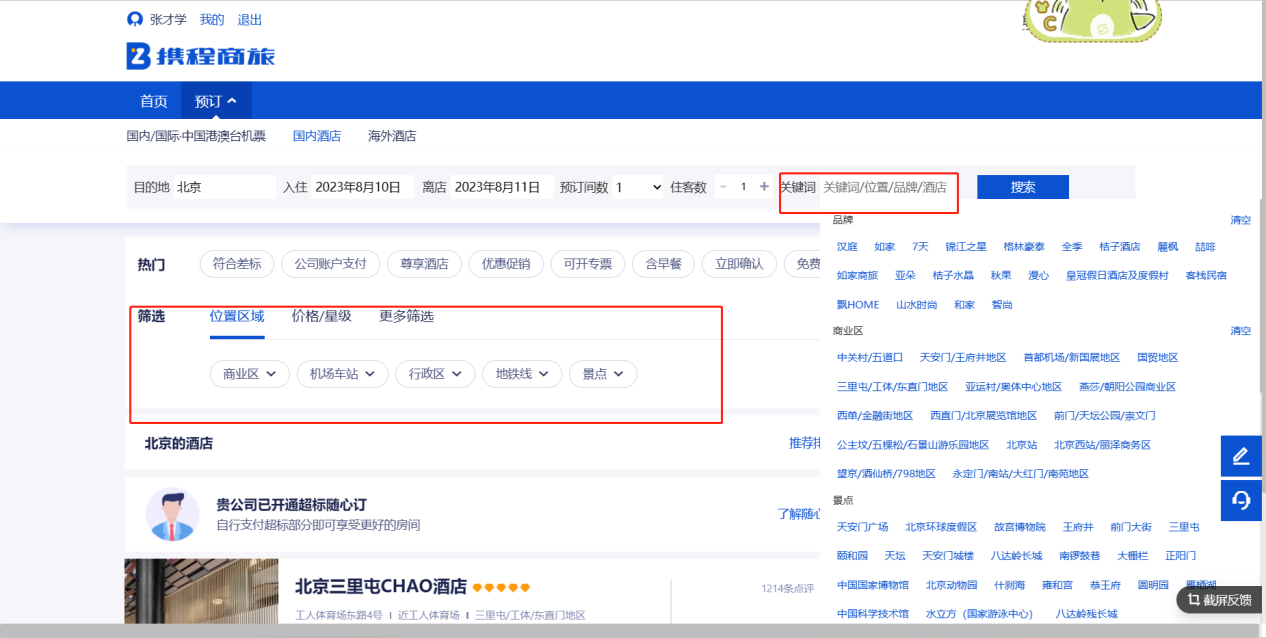Select brand 飘HOME
This screenshot has width=1266, height=638.
click(858, 304)
